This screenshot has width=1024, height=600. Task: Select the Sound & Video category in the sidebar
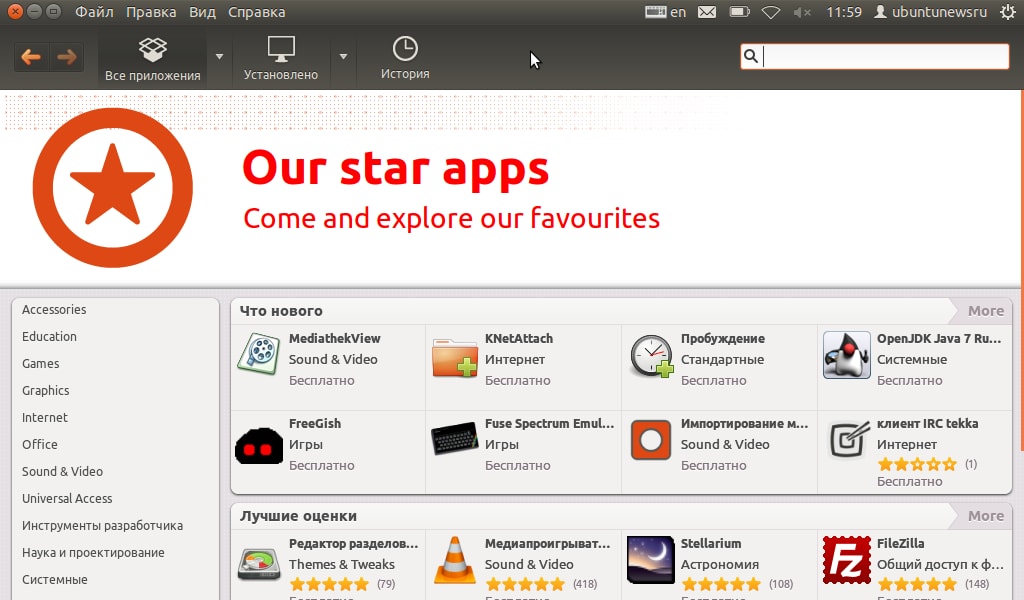click(x=63, y=471)
